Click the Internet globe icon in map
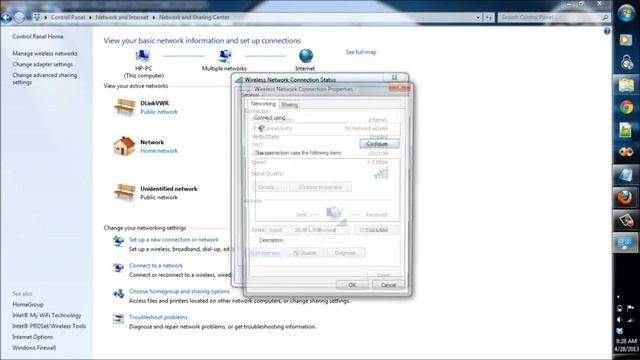Viewport: 640px width, 360px height. pyautogui.click(x=305, y=56)
